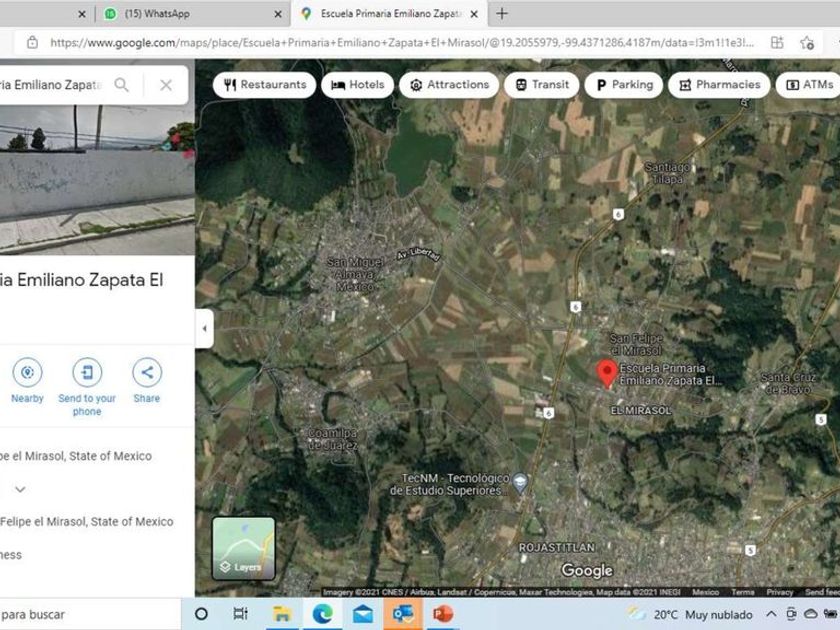
Task: Filter map by Restaurants
Action: [265, 85]
